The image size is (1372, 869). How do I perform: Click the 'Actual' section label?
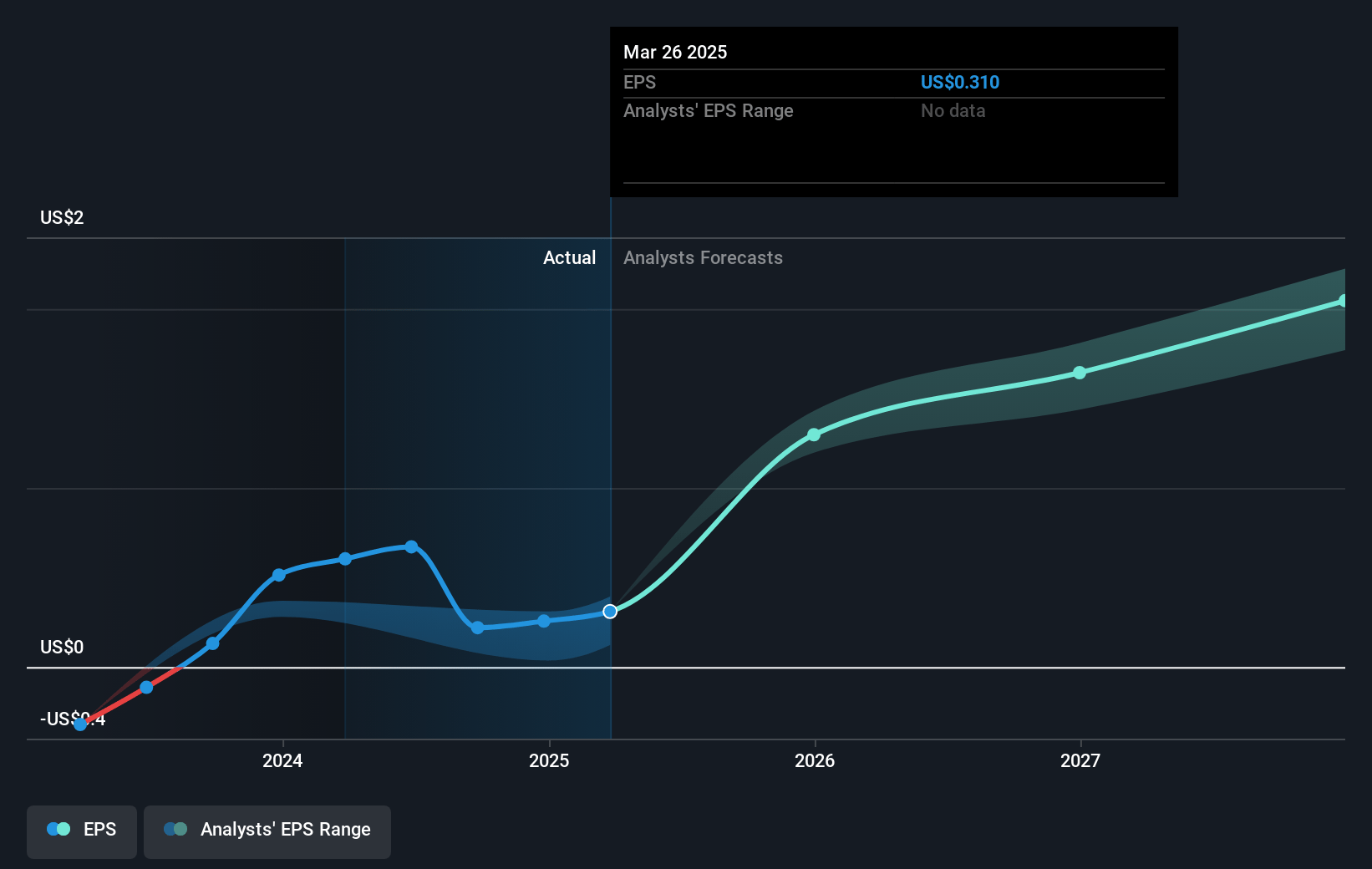coord(570,257)
